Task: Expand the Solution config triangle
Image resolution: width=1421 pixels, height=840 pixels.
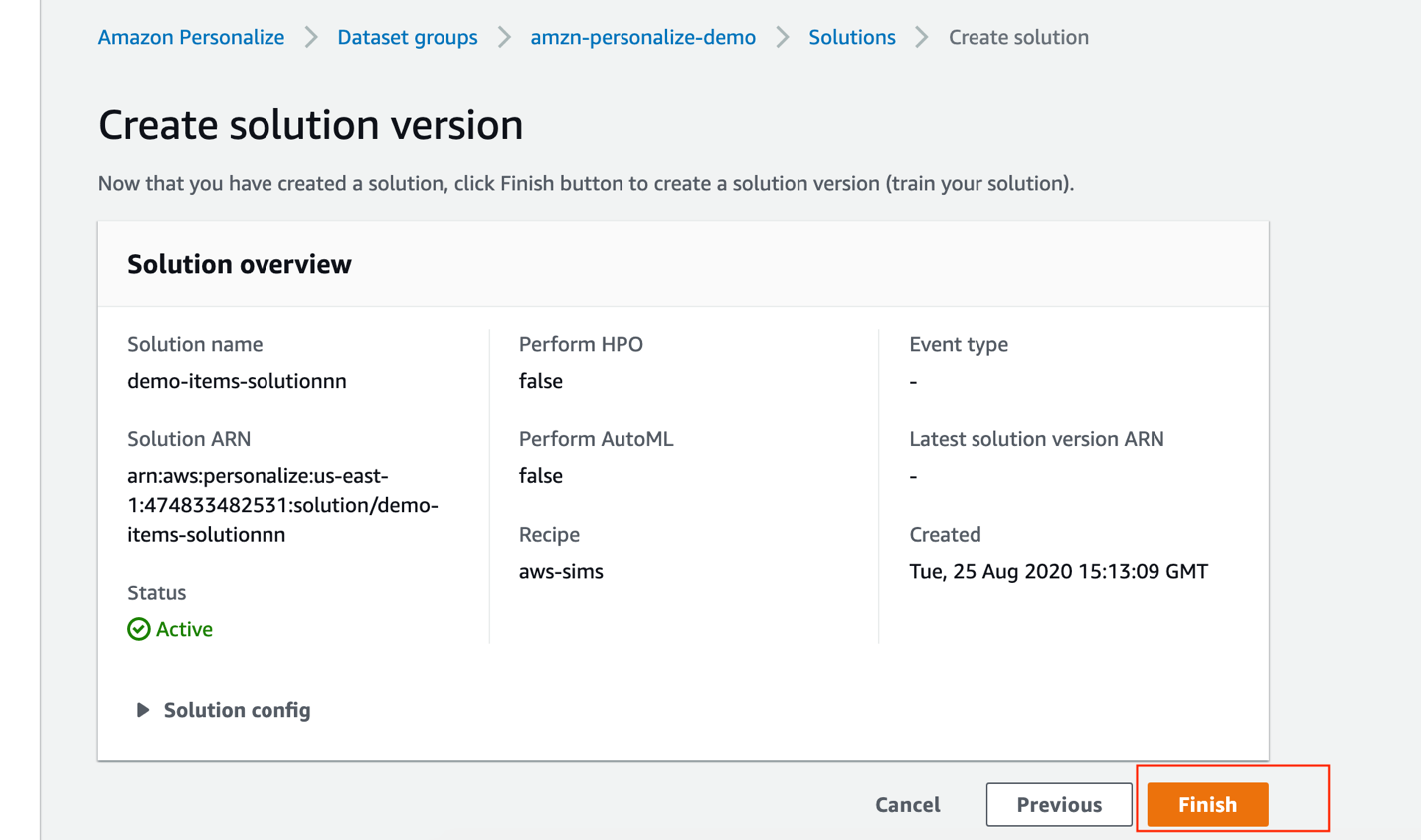Action: [x=143, y=710]
